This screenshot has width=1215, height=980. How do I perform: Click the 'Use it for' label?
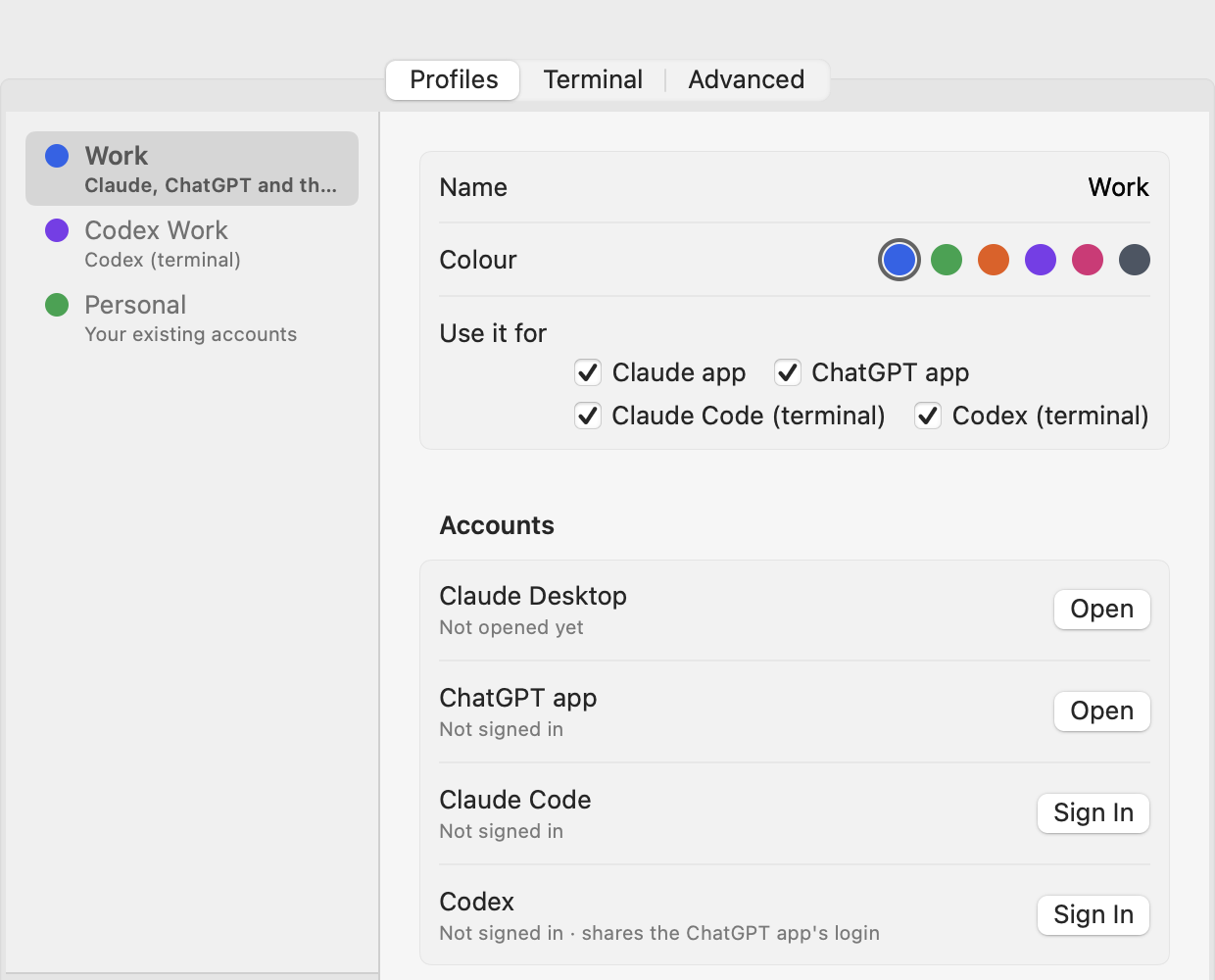(x=493, y=333)
